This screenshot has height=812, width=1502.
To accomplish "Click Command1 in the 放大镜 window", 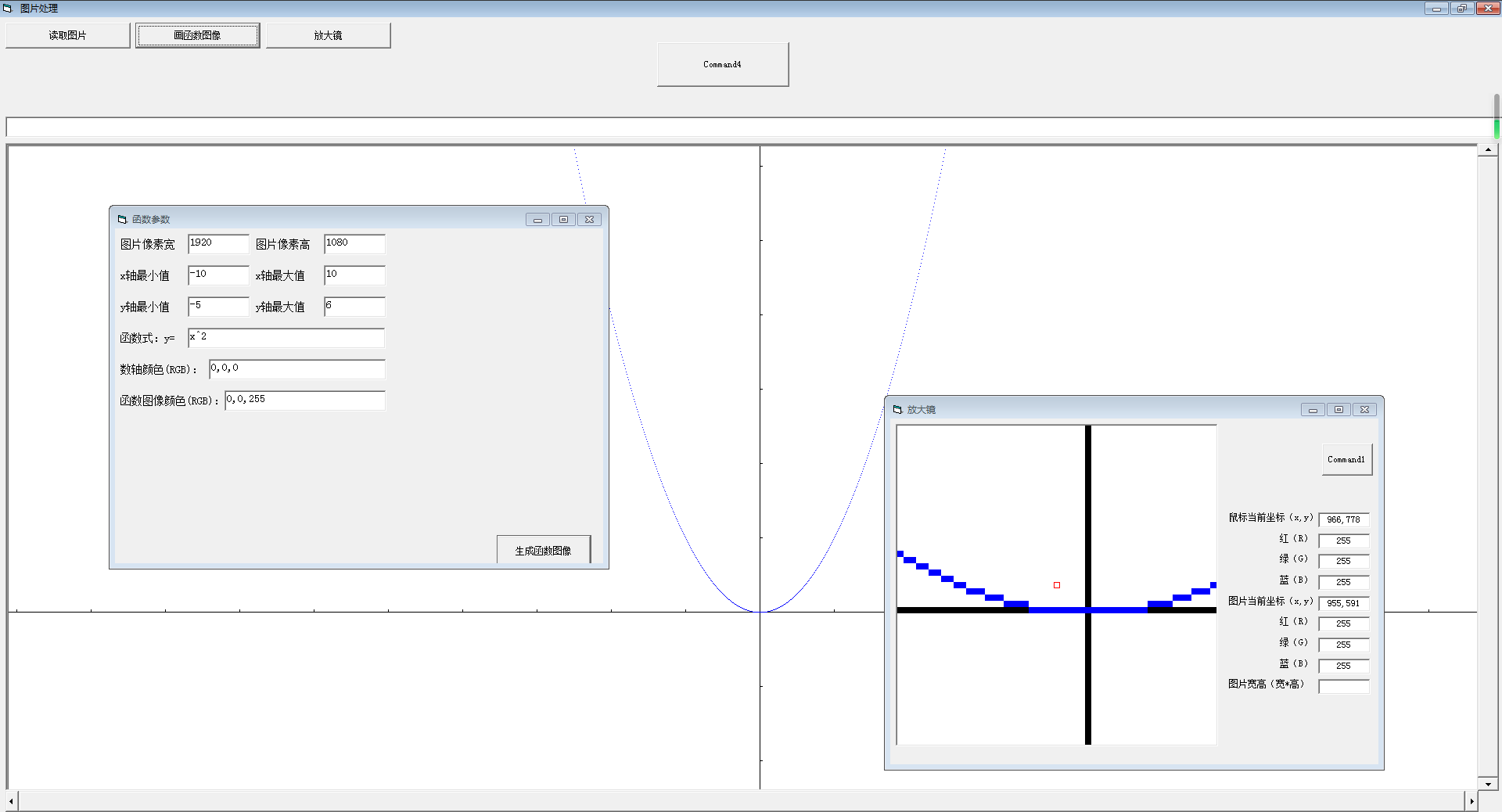I will pyautogui.click(x=1346, y=459).
